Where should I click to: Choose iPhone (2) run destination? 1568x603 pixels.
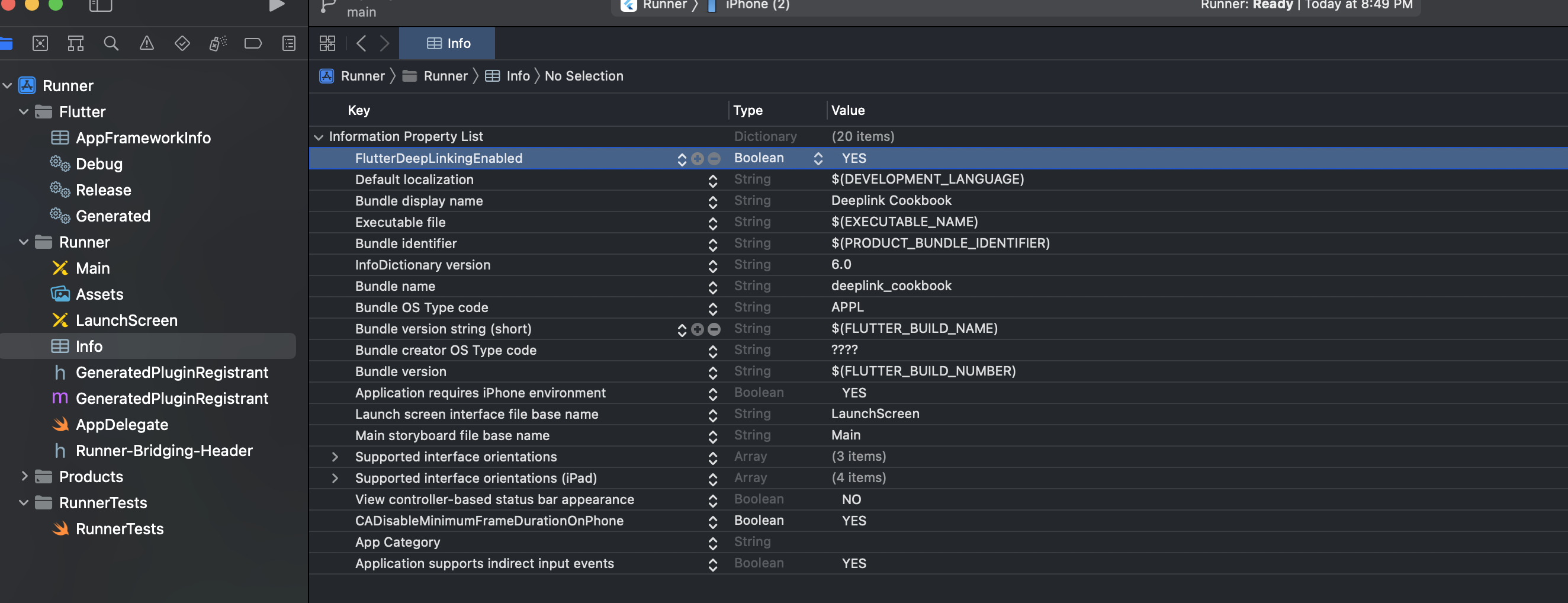click(x=748, y=5)
